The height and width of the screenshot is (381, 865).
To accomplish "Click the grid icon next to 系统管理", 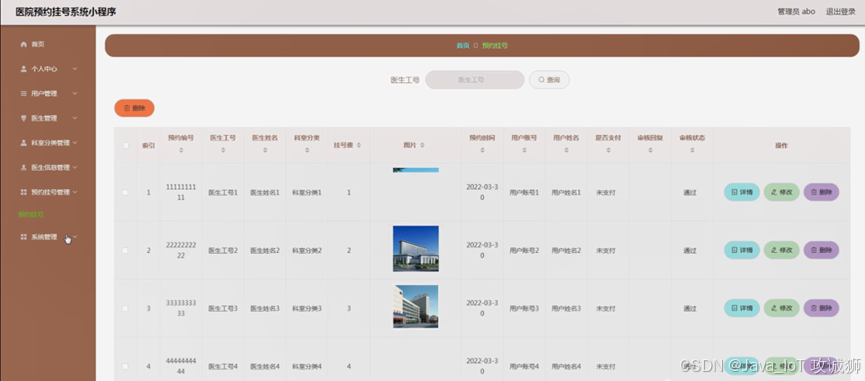I will [x=23, y=237].
